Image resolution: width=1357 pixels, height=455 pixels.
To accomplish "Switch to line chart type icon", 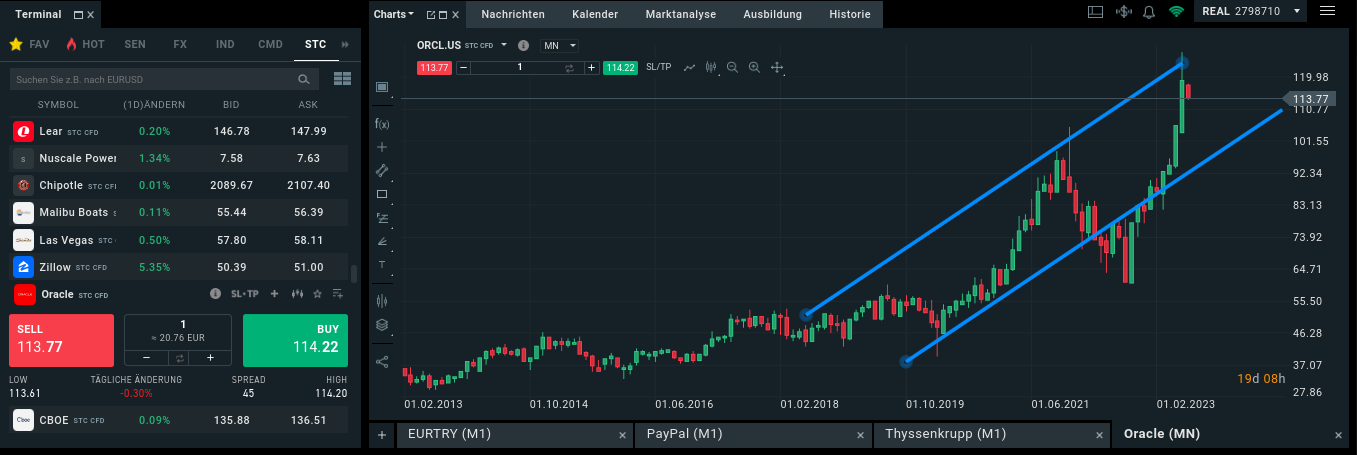I will 689,67.
